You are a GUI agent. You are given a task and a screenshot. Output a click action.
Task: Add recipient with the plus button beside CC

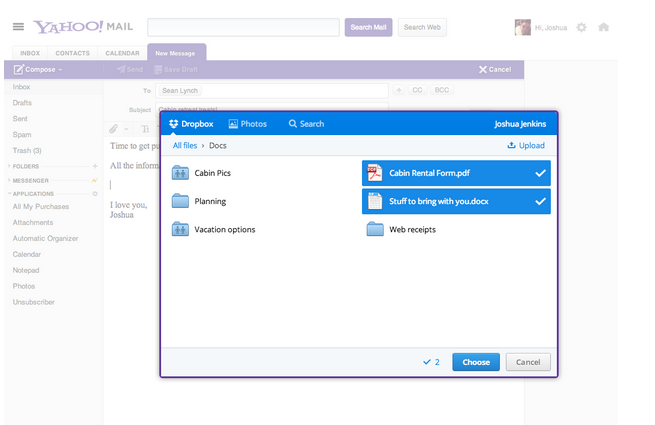coord(399,90)
